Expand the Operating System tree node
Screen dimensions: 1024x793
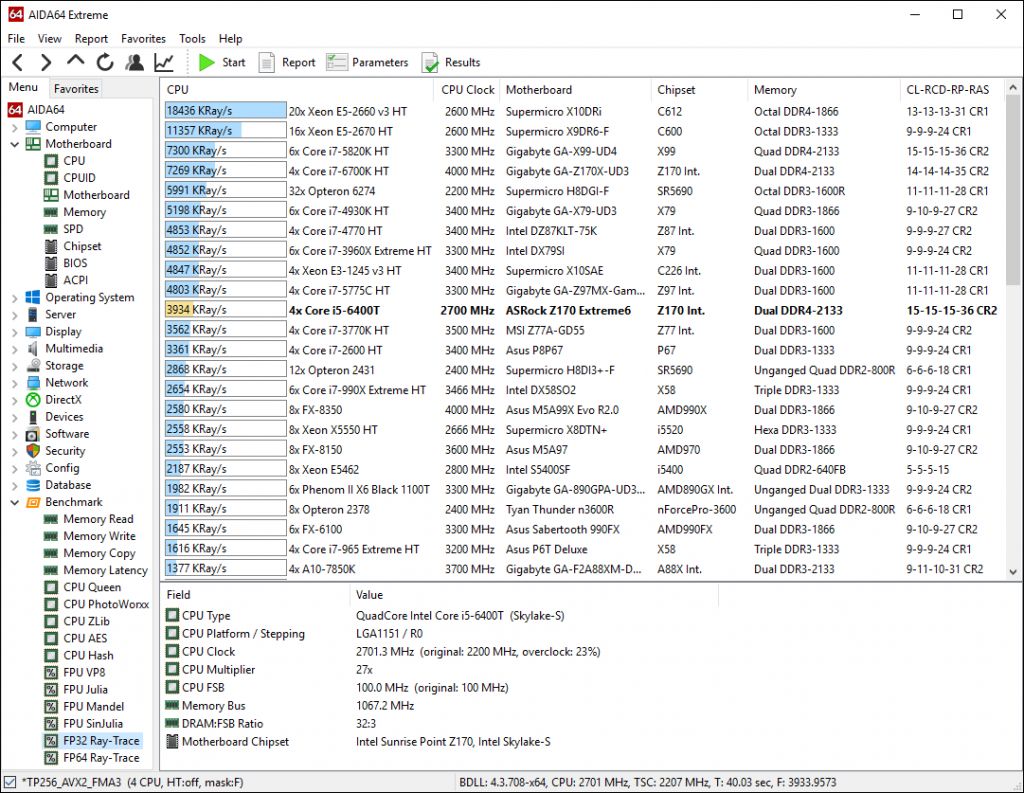pos(15,298)
